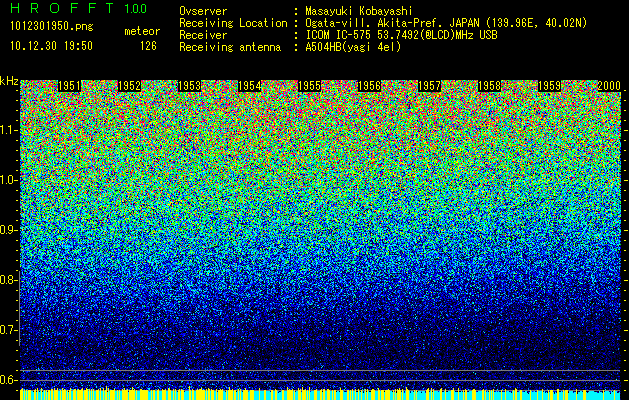Click the 1959 time marker
This screenshot has height=400, width=629.
coord(549,86)
